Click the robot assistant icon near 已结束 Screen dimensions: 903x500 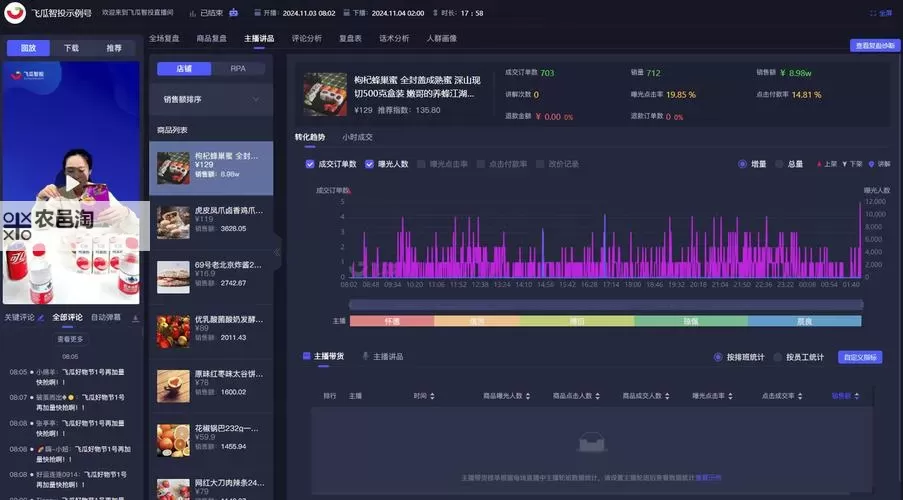[x=233, y=13]
